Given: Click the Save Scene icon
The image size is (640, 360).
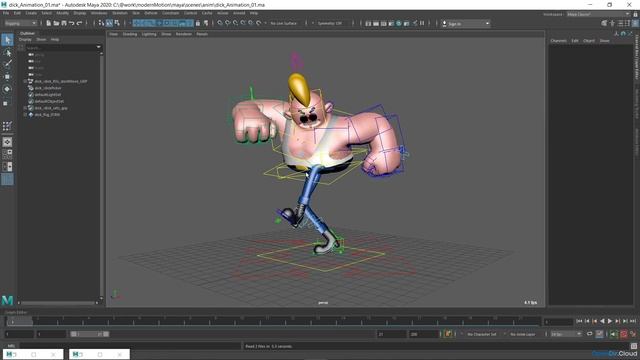Looking at the screenshot, I should point(64,23).
